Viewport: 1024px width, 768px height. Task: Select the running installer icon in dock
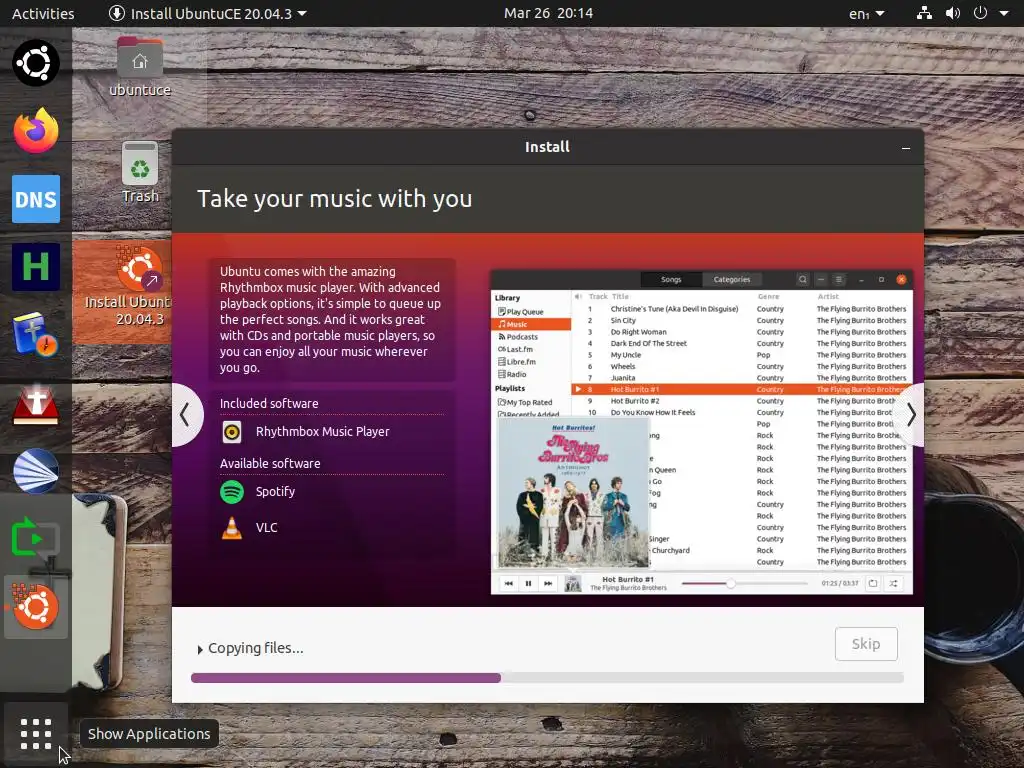[x=35, y=607]
